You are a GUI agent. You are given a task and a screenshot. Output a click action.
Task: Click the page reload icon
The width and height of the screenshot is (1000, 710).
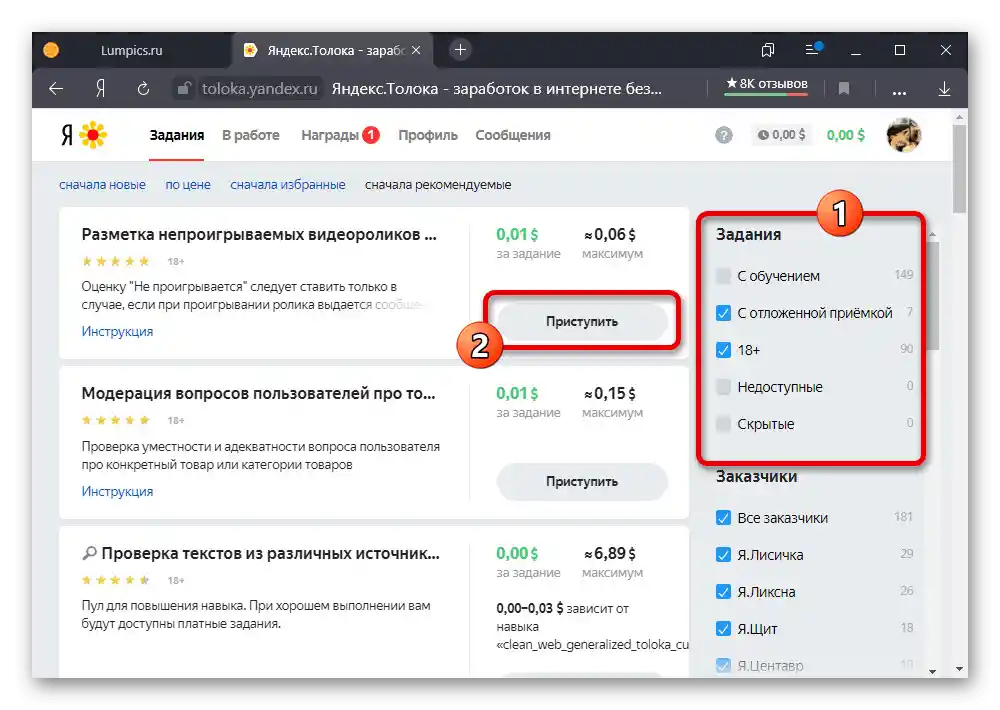coord(142,89)
